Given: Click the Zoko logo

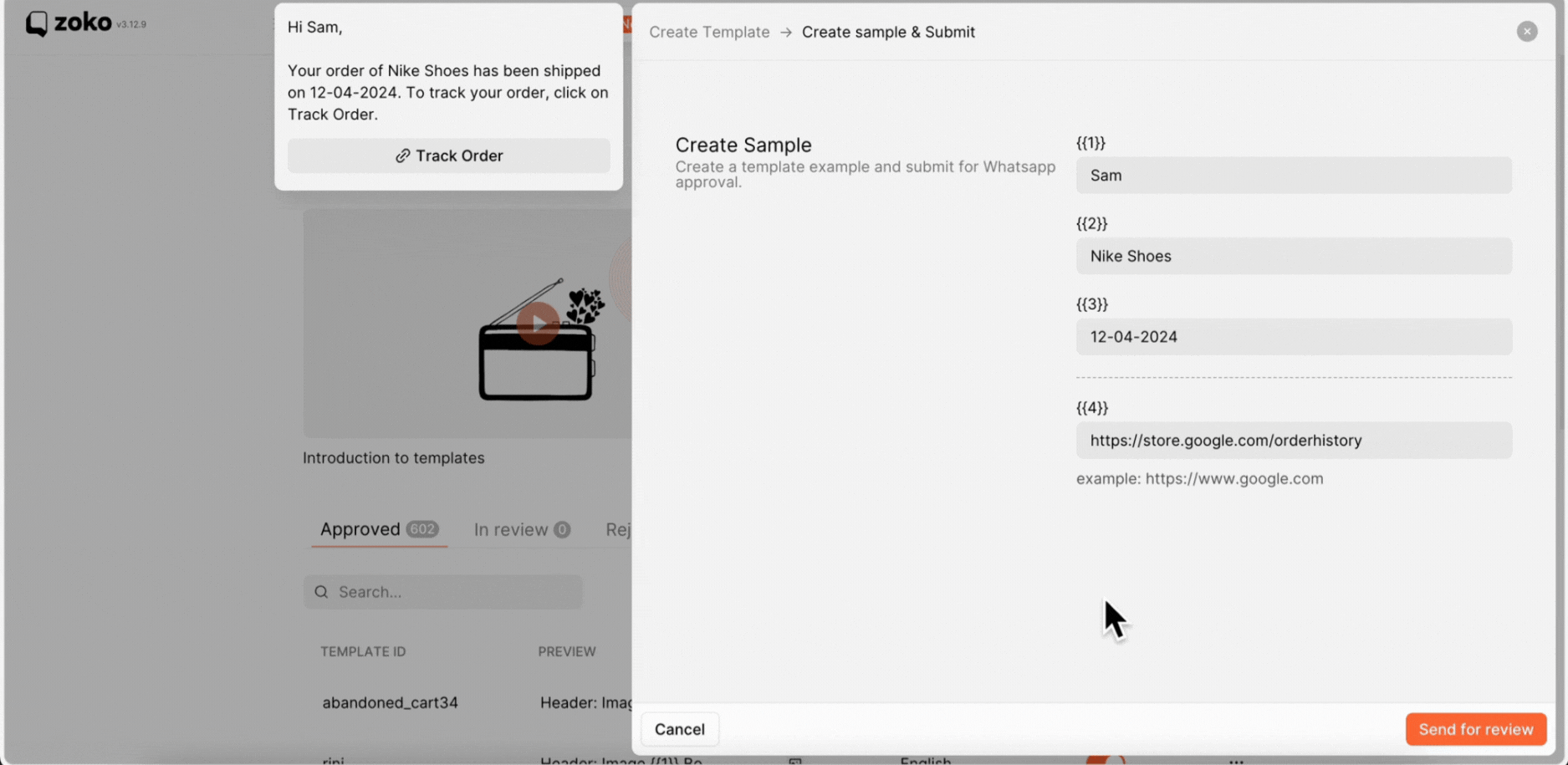Looking at the screenshot, I should tap(69, 23).
